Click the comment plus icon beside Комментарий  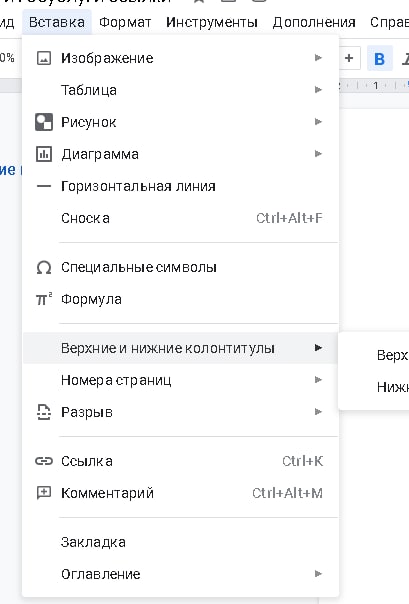[44, 493]
